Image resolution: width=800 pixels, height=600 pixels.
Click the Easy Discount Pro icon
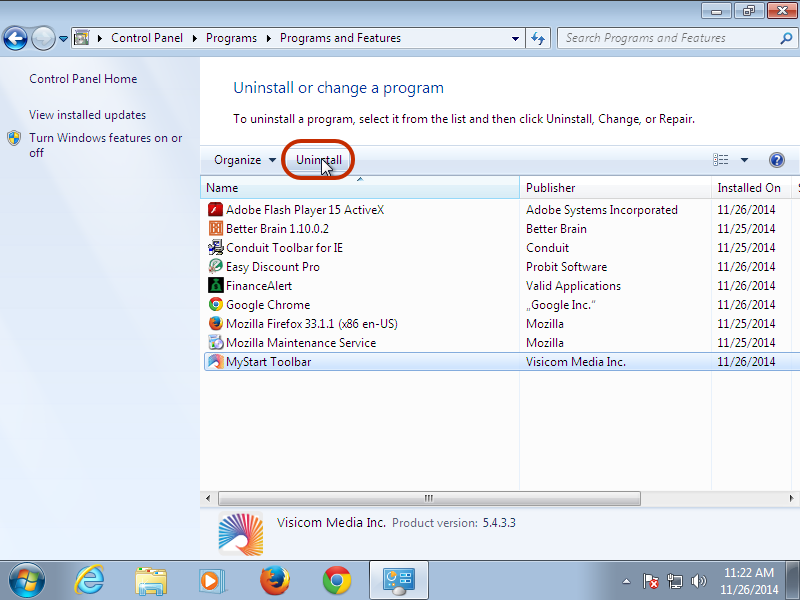click(215, 267)
